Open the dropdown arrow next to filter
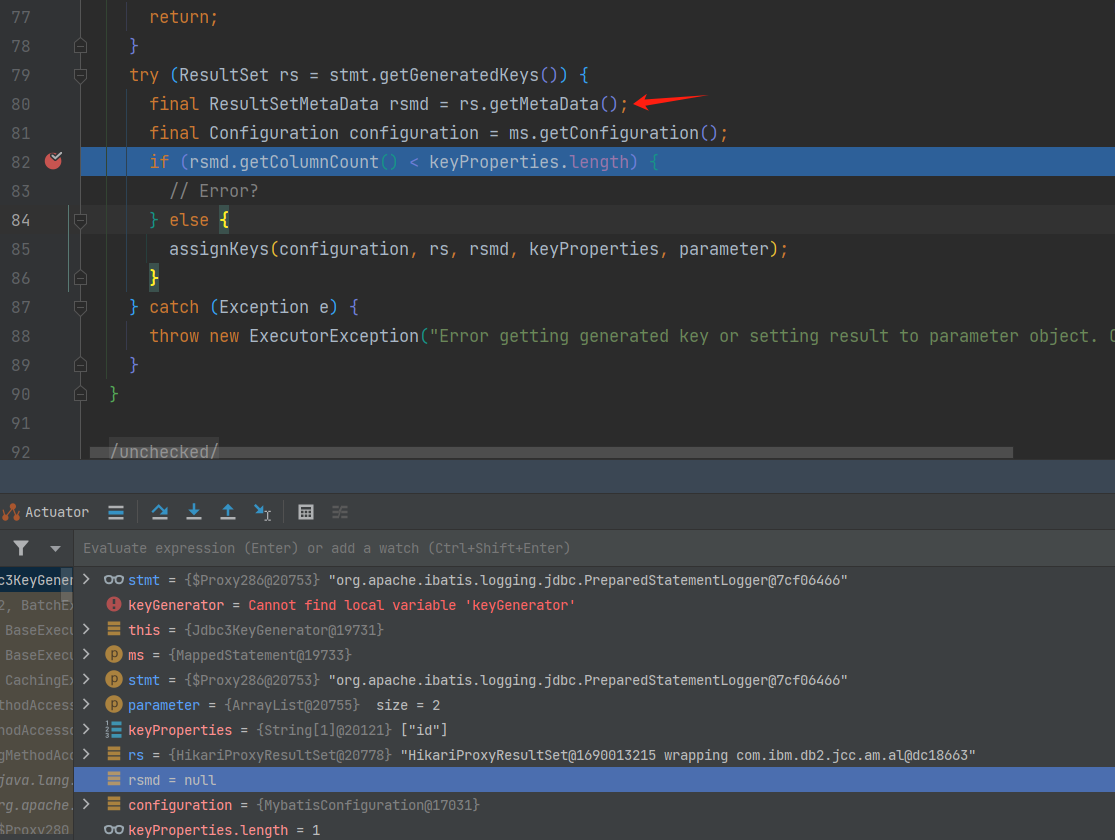Viewport: 1115px width, 840px height. coord(55,548)
